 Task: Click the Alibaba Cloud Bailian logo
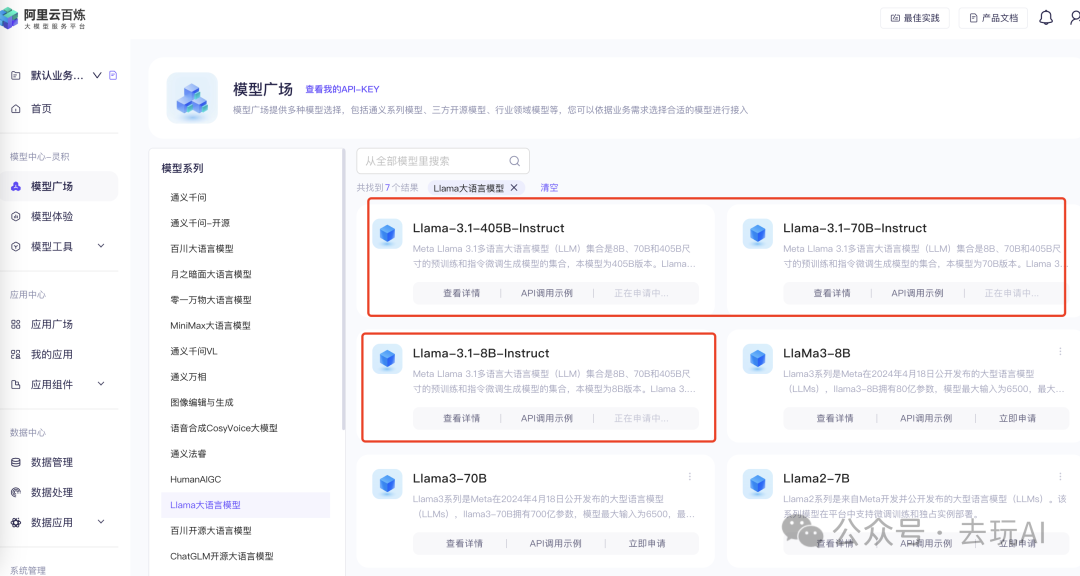[44, 17]
